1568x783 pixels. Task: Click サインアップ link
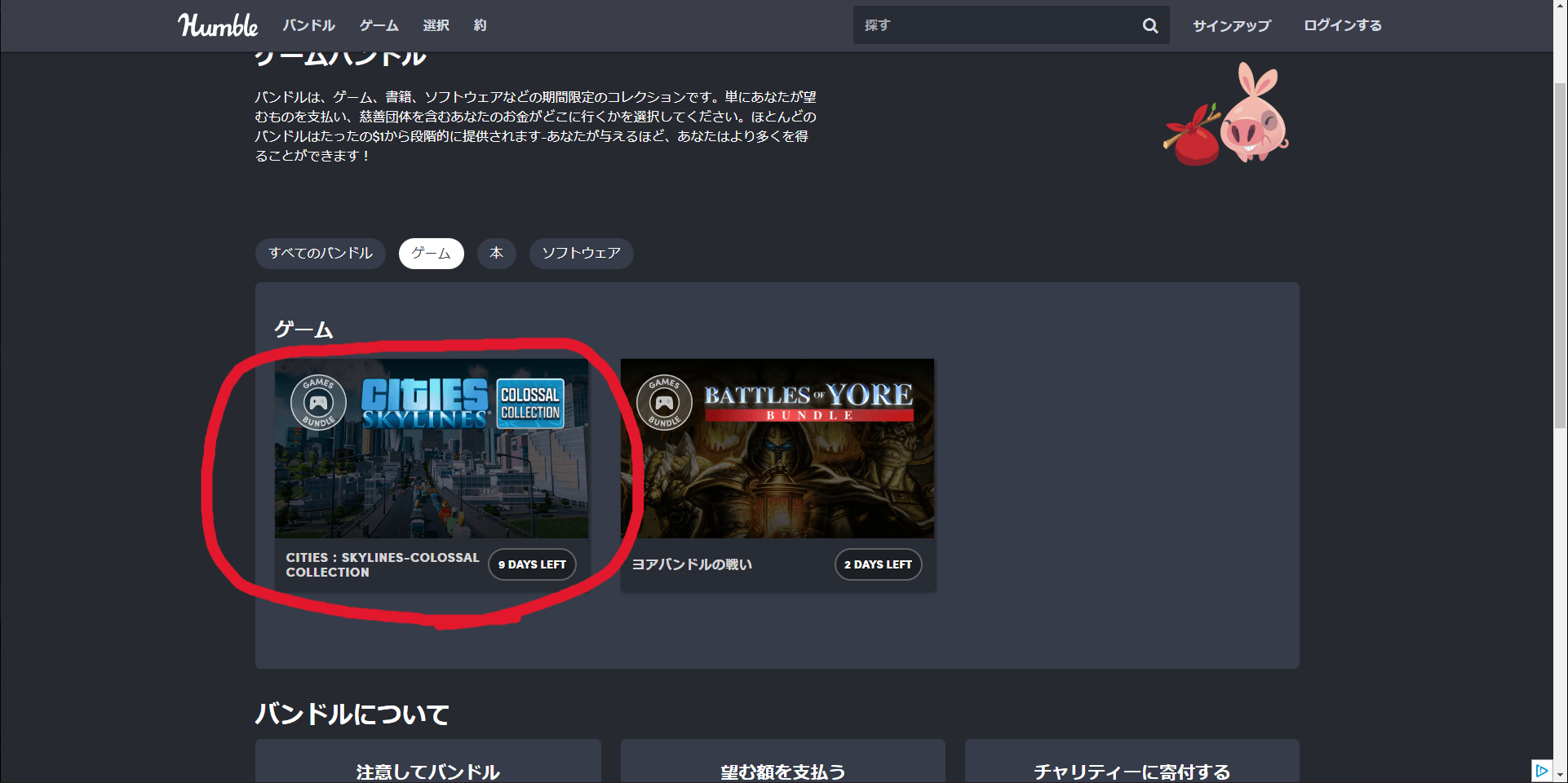click(x=1232, y=25)
